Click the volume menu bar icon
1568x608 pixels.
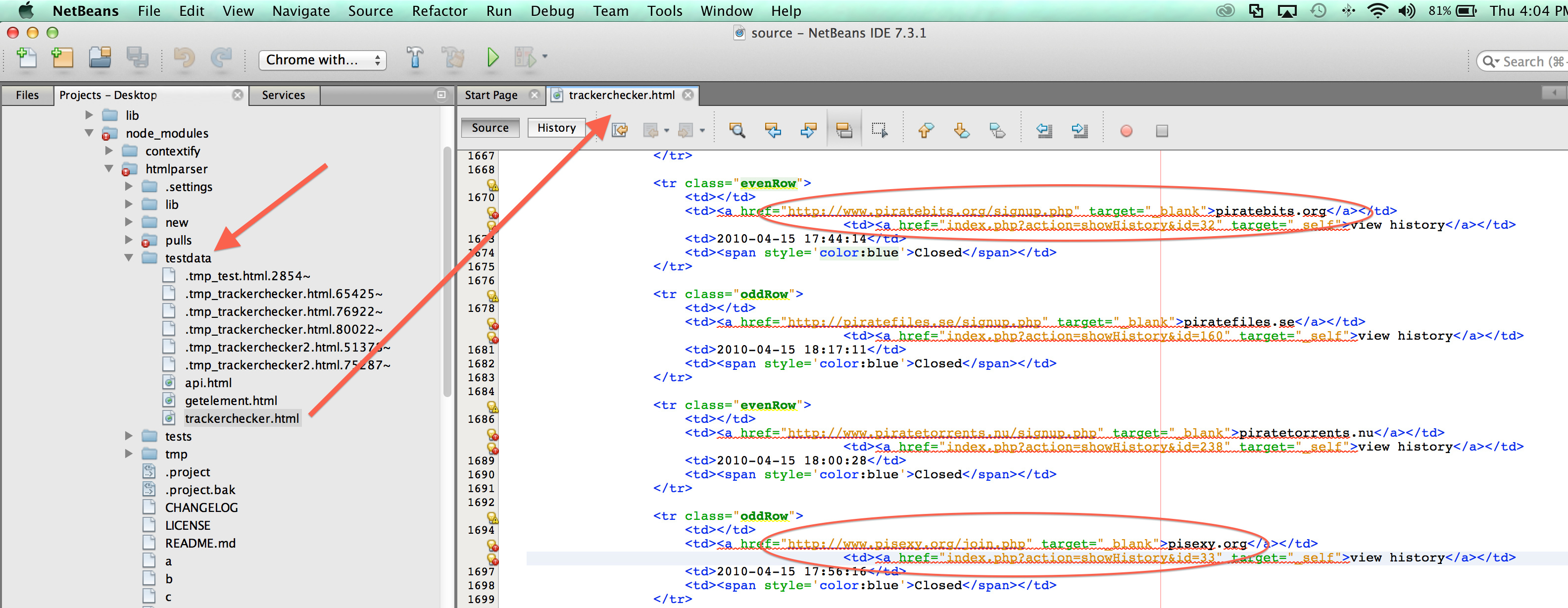tap(1407, 10)
